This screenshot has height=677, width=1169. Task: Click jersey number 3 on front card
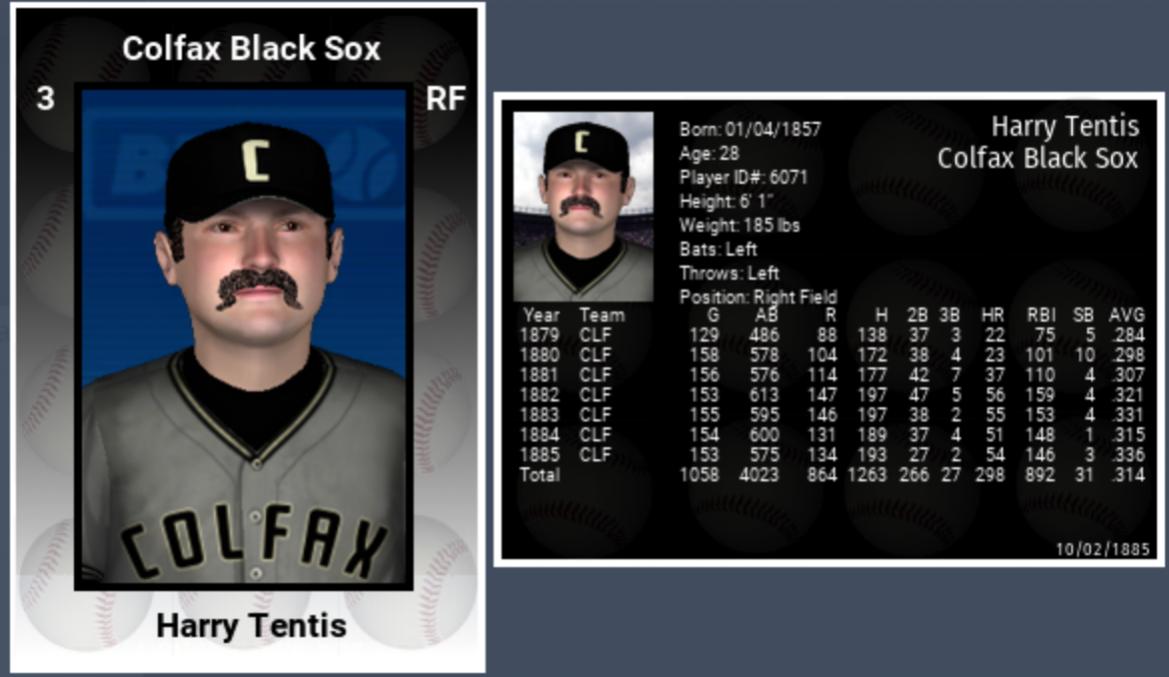coord(45,98)
